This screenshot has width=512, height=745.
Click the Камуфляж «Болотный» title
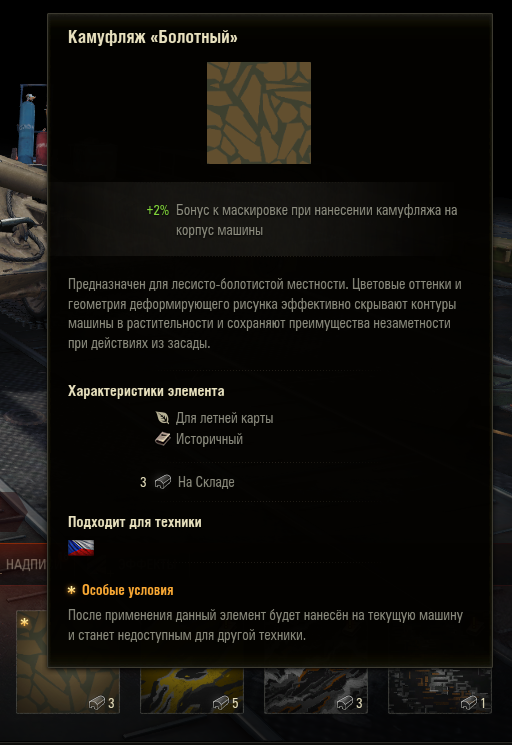(152, 37)
